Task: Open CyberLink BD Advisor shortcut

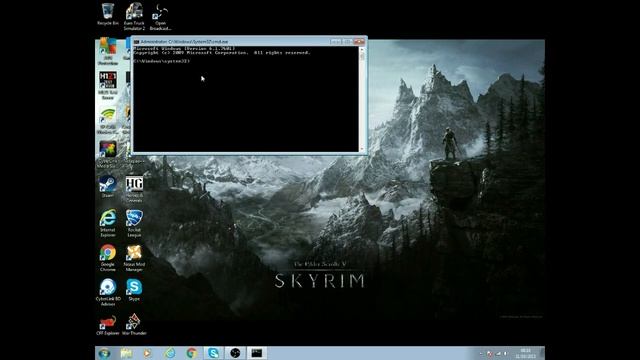Action: coord(108,291)
